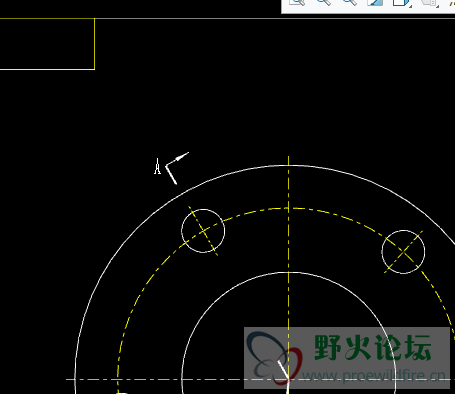Select the vertical yellow centerline
The image size is (455, 394).
289,267
